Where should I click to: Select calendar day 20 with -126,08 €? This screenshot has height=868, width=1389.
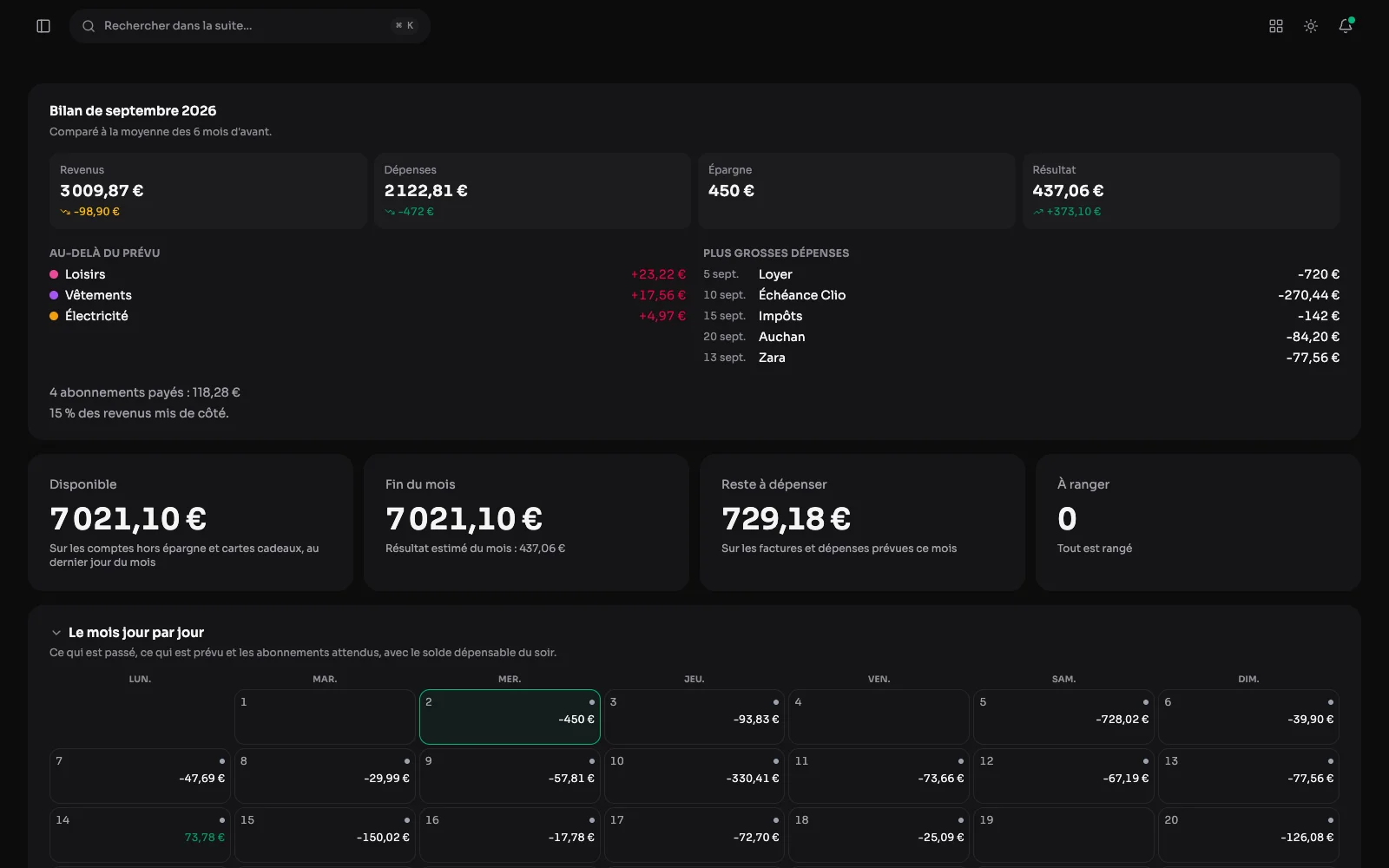1248,835
